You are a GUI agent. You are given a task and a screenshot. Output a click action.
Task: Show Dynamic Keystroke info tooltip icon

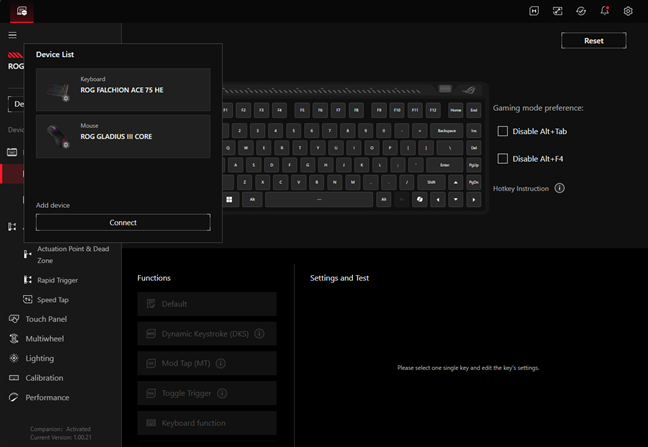[259, 333]
